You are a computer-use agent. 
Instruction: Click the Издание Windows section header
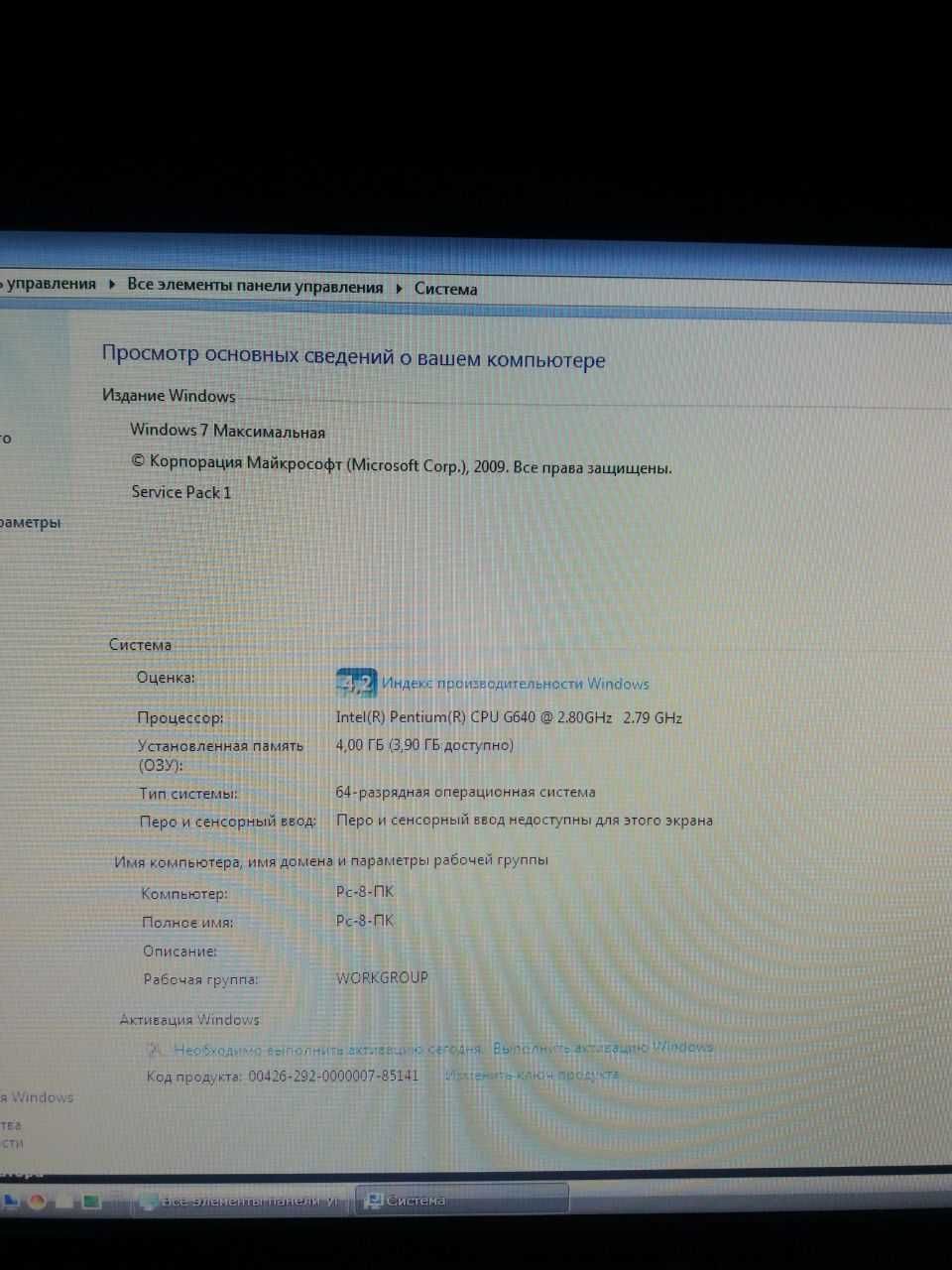(169, 395)
